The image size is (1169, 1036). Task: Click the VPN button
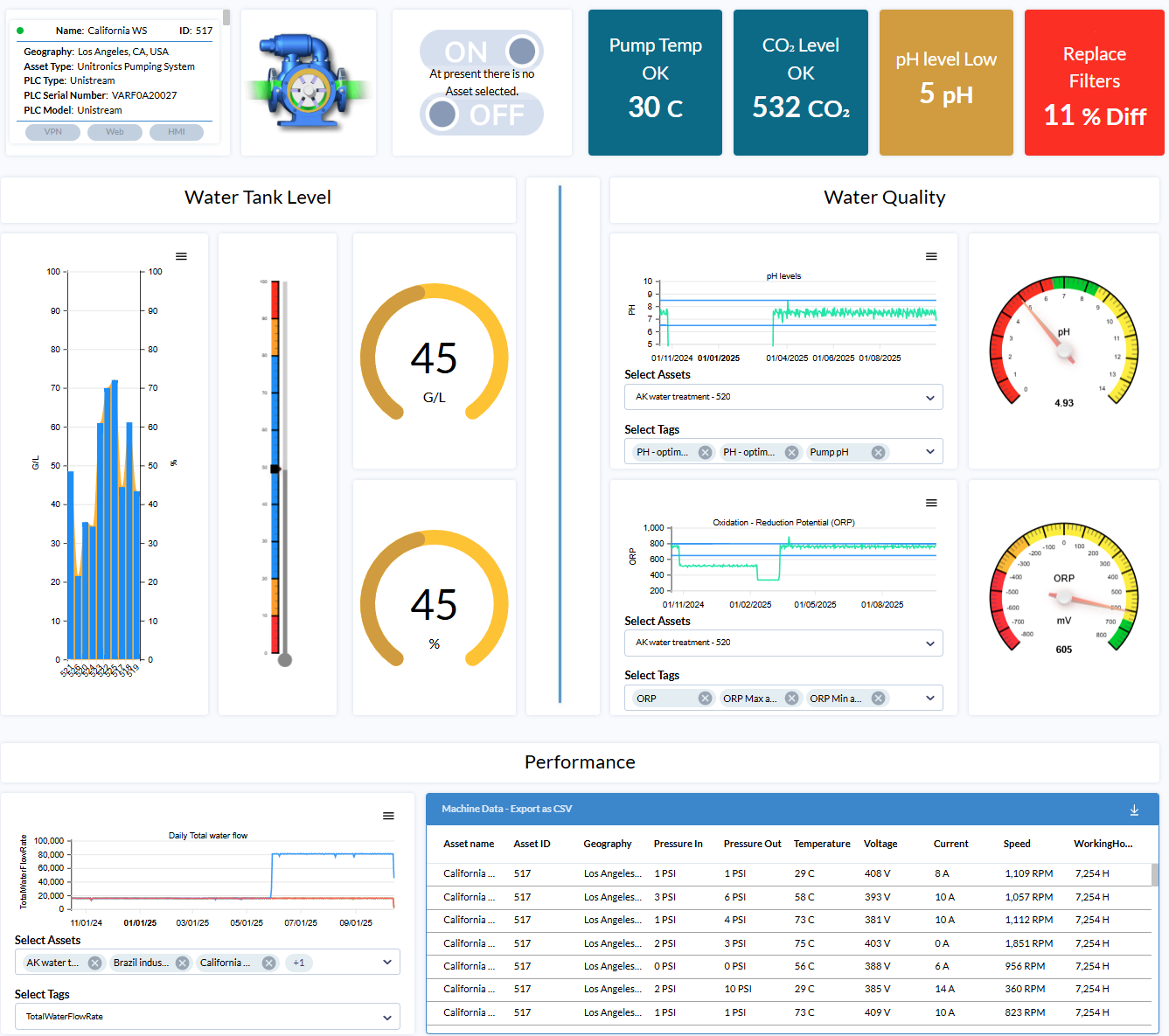[52, 132]
